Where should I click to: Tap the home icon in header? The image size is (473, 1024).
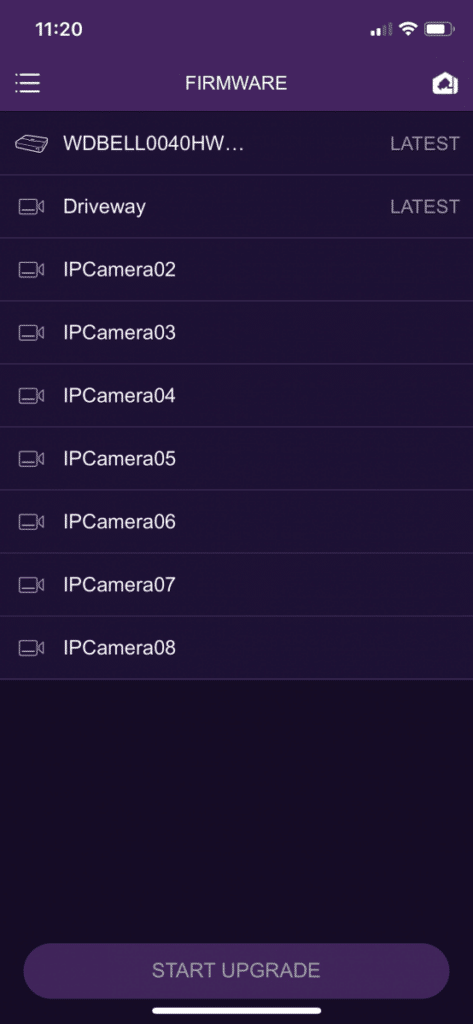(x=445, y=84)
